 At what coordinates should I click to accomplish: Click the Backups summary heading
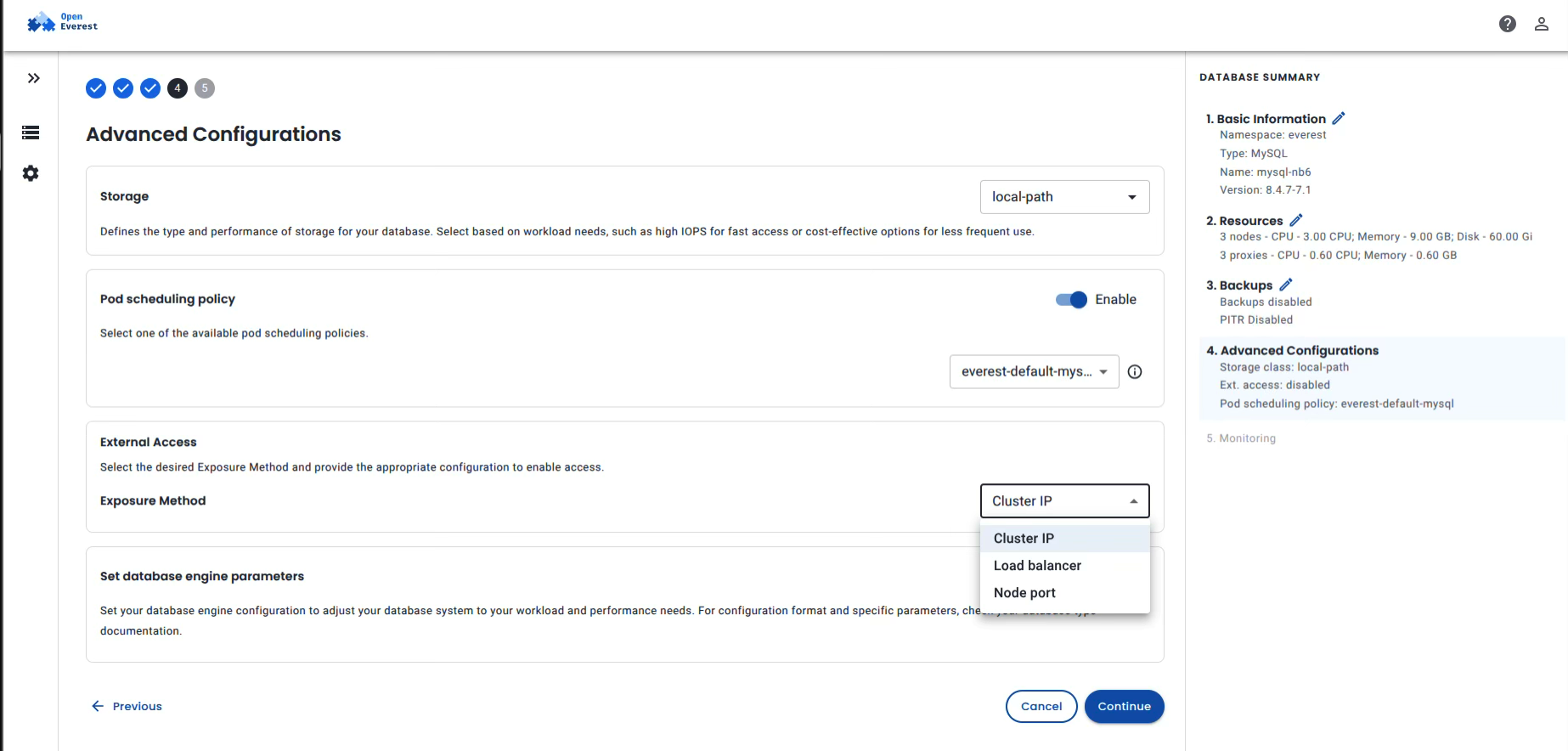click(x=1239, y=285)
